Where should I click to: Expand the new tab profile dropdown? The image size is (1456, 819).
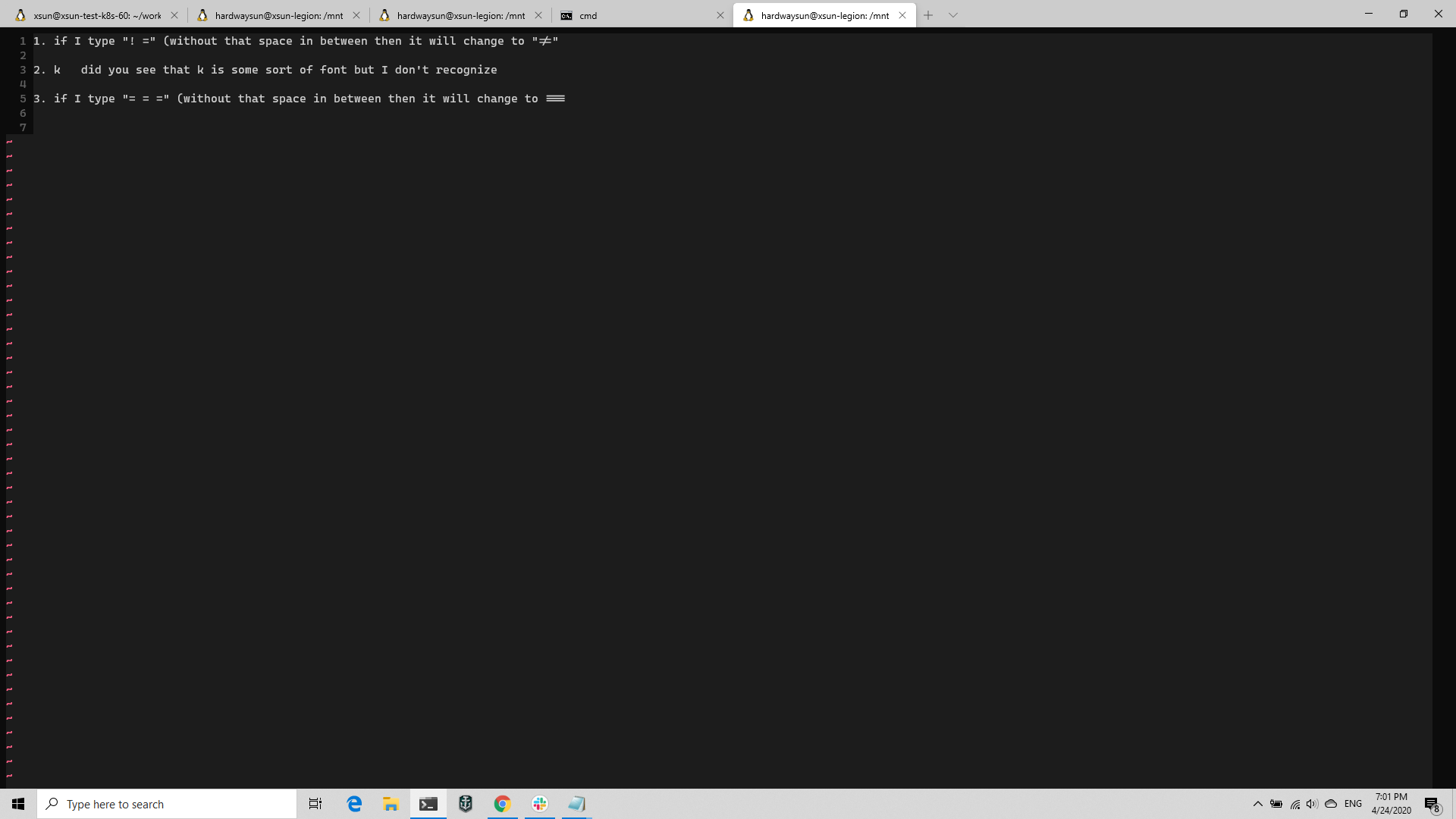953,15
